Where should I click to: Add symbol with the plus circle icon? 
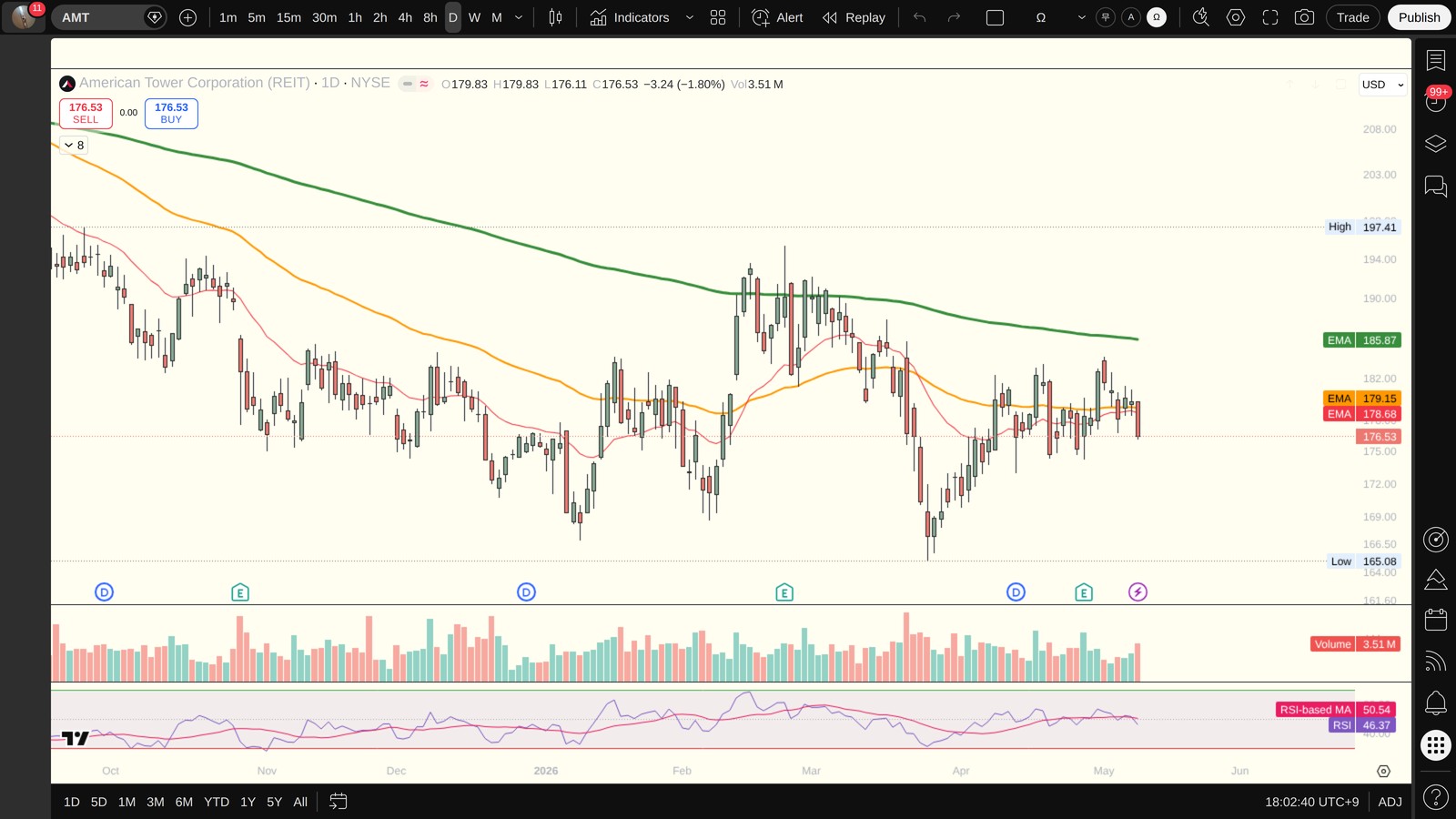coord(187,17)
